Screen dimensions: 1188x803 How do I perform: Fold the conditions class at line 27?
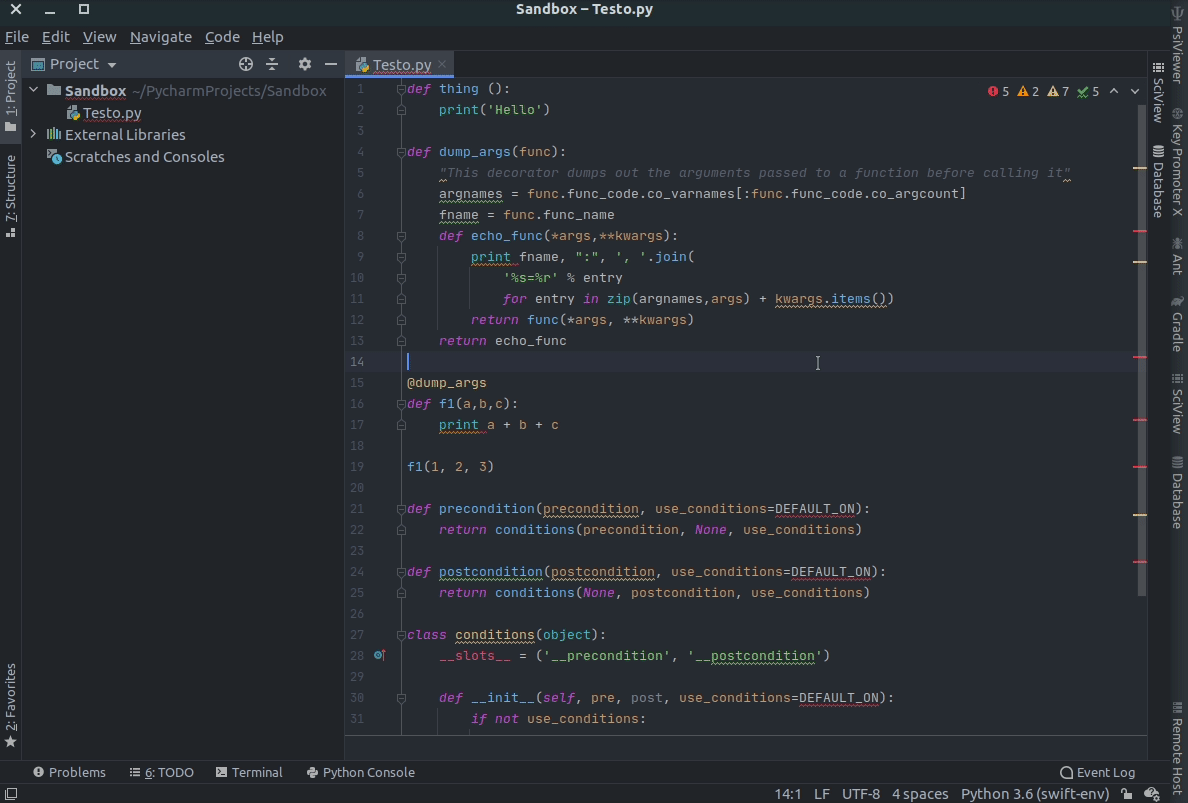402,635
